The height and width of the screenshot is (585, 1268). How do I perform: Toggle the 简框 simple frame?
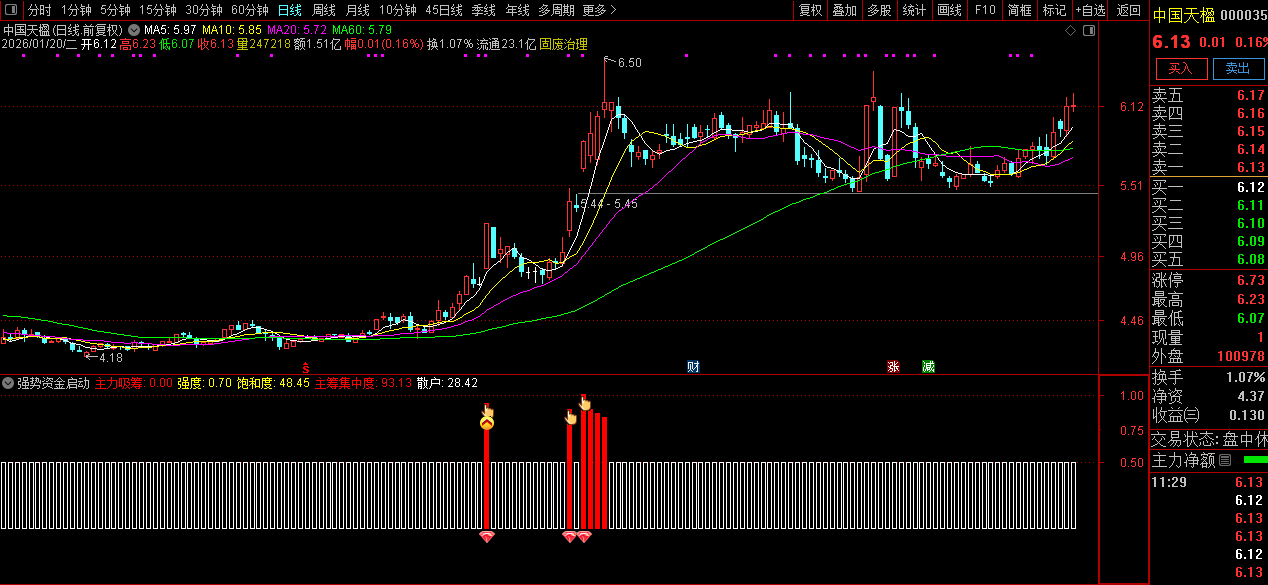tap(1019, 10)
